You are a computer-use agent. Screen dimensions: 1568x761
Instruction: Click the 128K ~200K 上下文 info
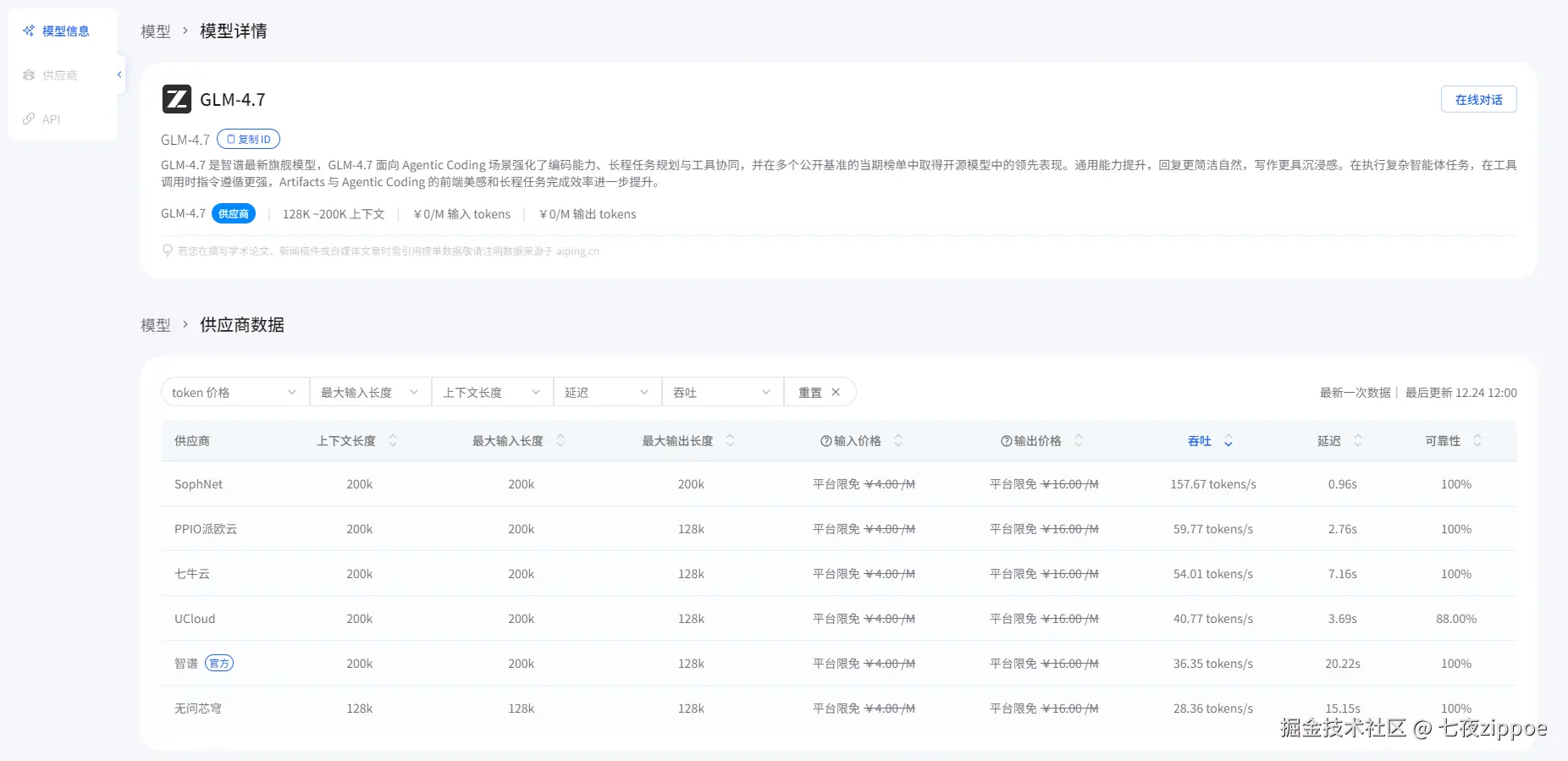click(334, 214)
